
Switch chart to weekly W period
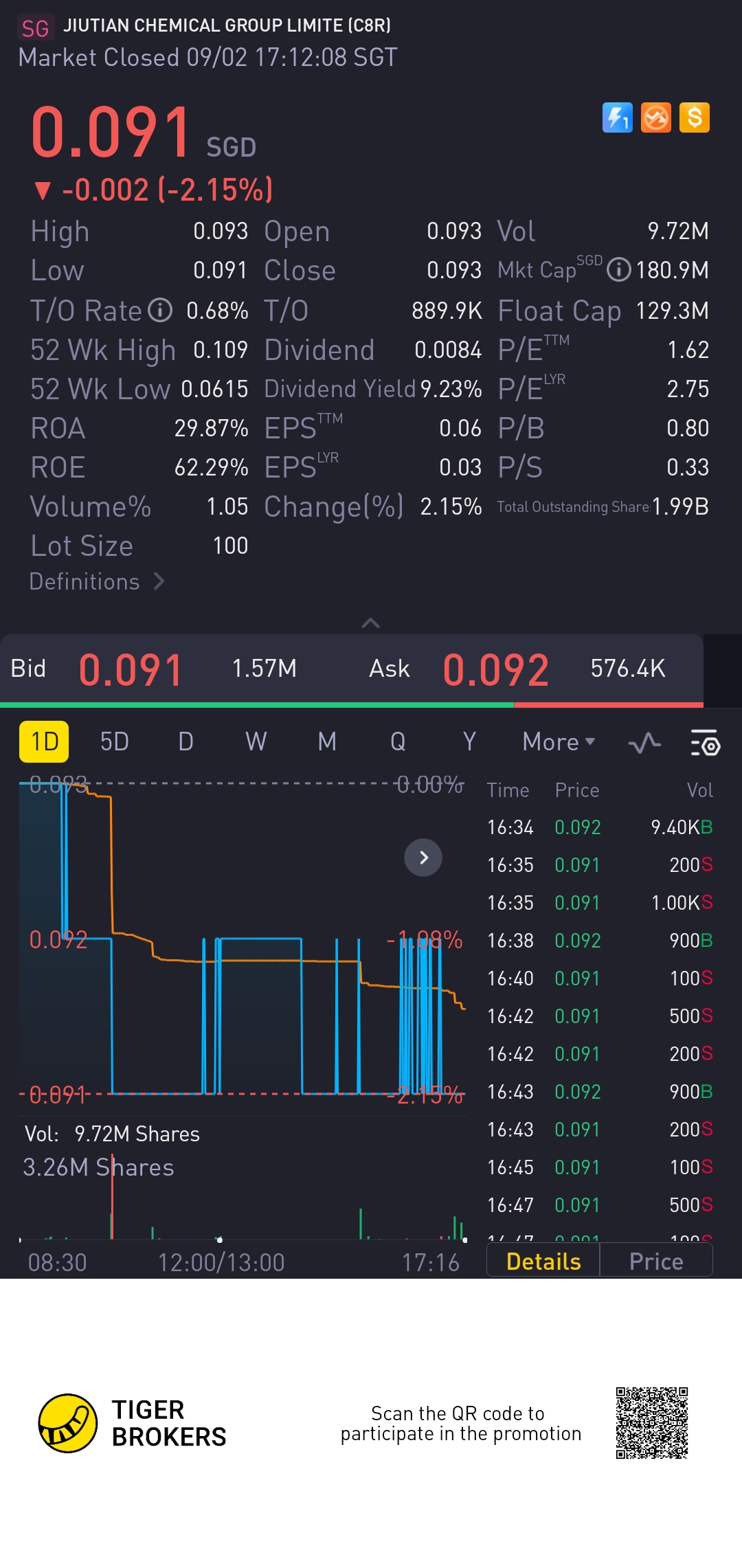pos(256,742)
